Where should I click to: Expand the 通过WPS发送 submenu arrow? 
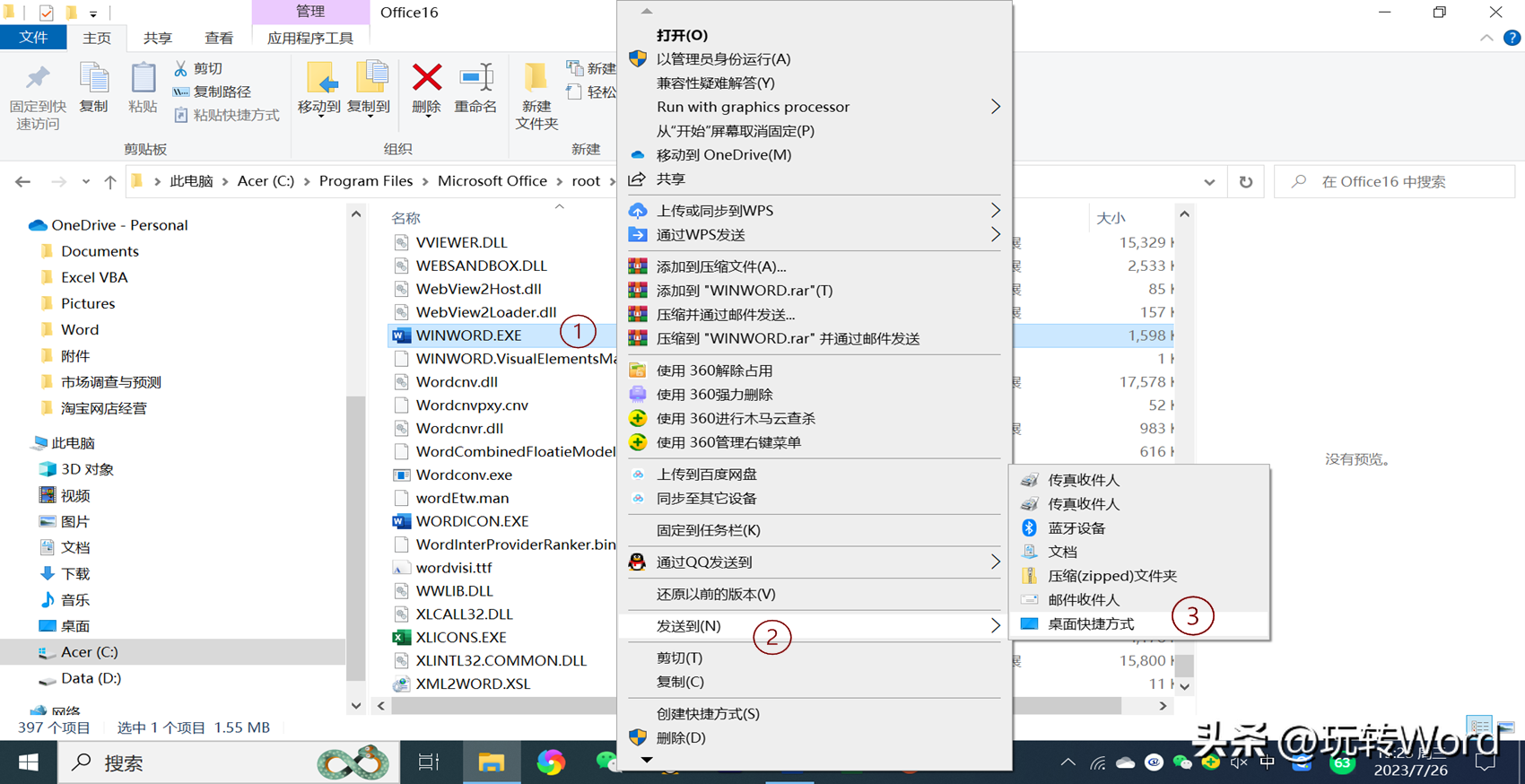995,235
